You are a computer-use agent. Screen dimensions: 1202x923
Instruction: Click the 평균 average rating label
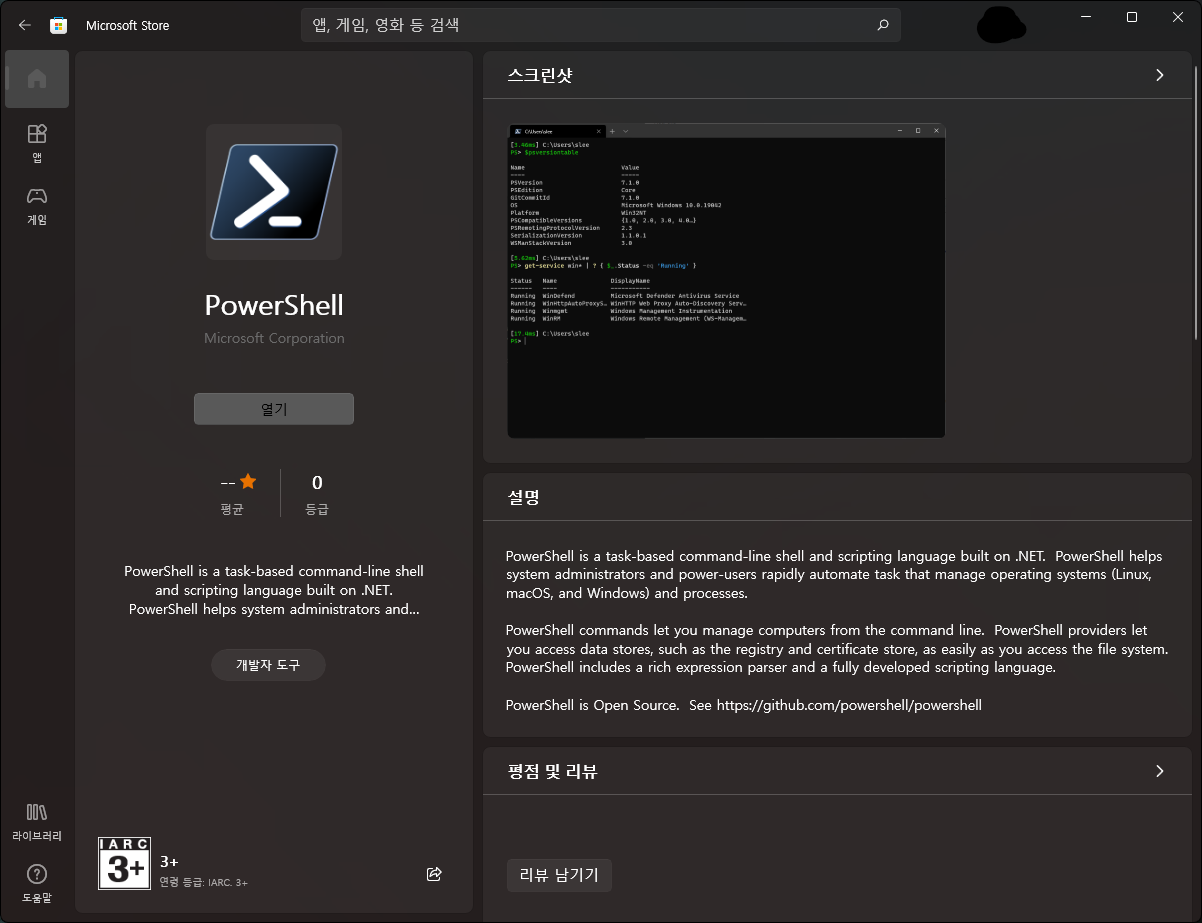pyautogui.click(x=232, y=509)
